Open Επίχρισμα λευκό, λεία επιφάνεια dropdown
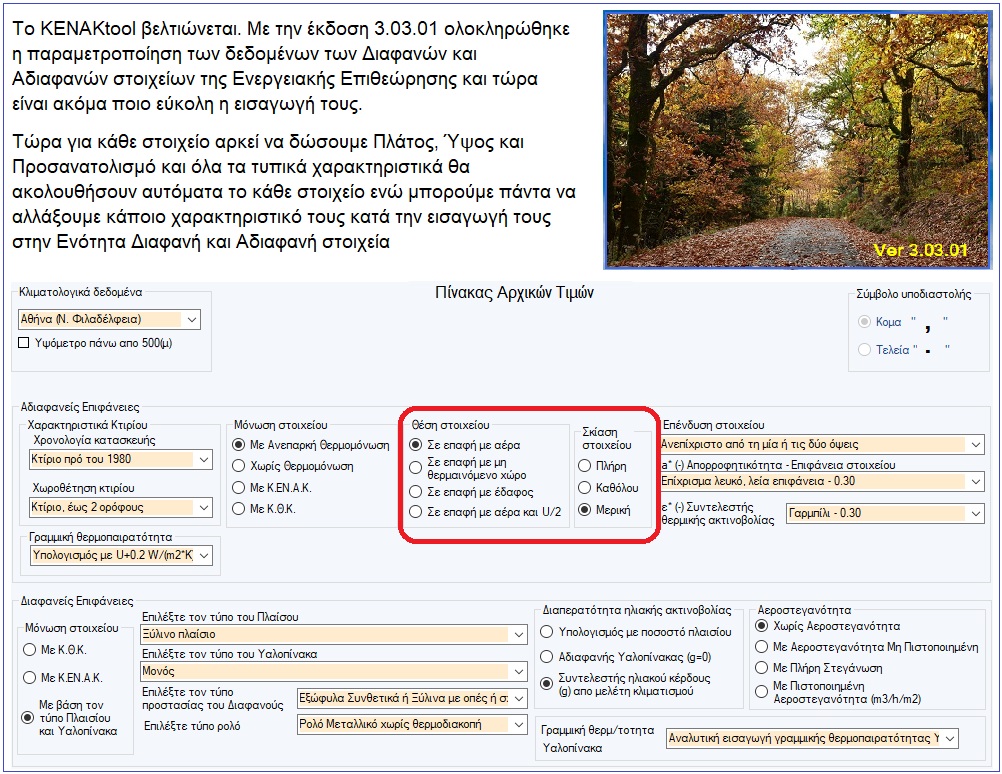This screenshot has width=1002, height=774. coord(822,481)
